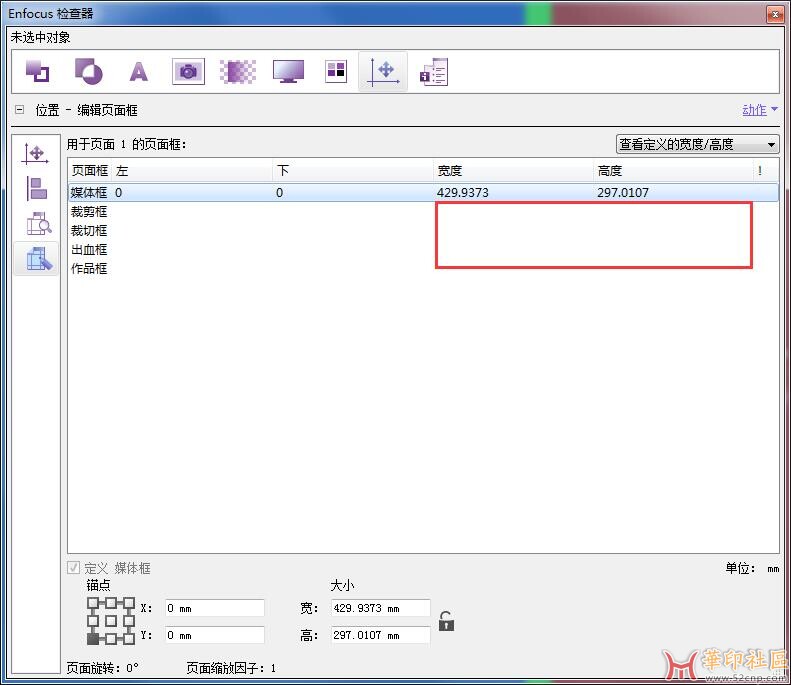Click the 宽度 column header
This screenshot has width=791, height=685.
pos(513,170)
